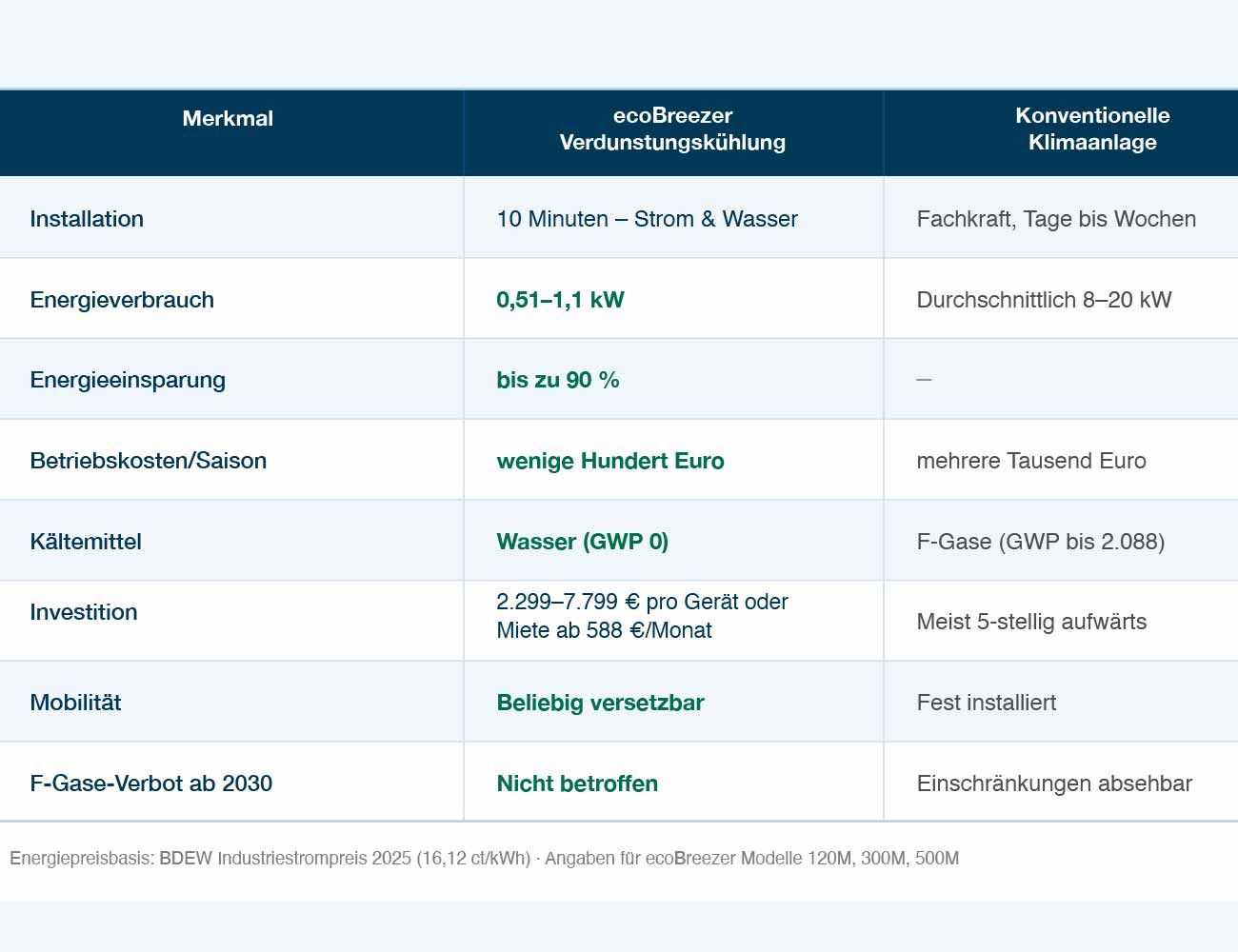Click the 'Mobilität' row label

75,703
